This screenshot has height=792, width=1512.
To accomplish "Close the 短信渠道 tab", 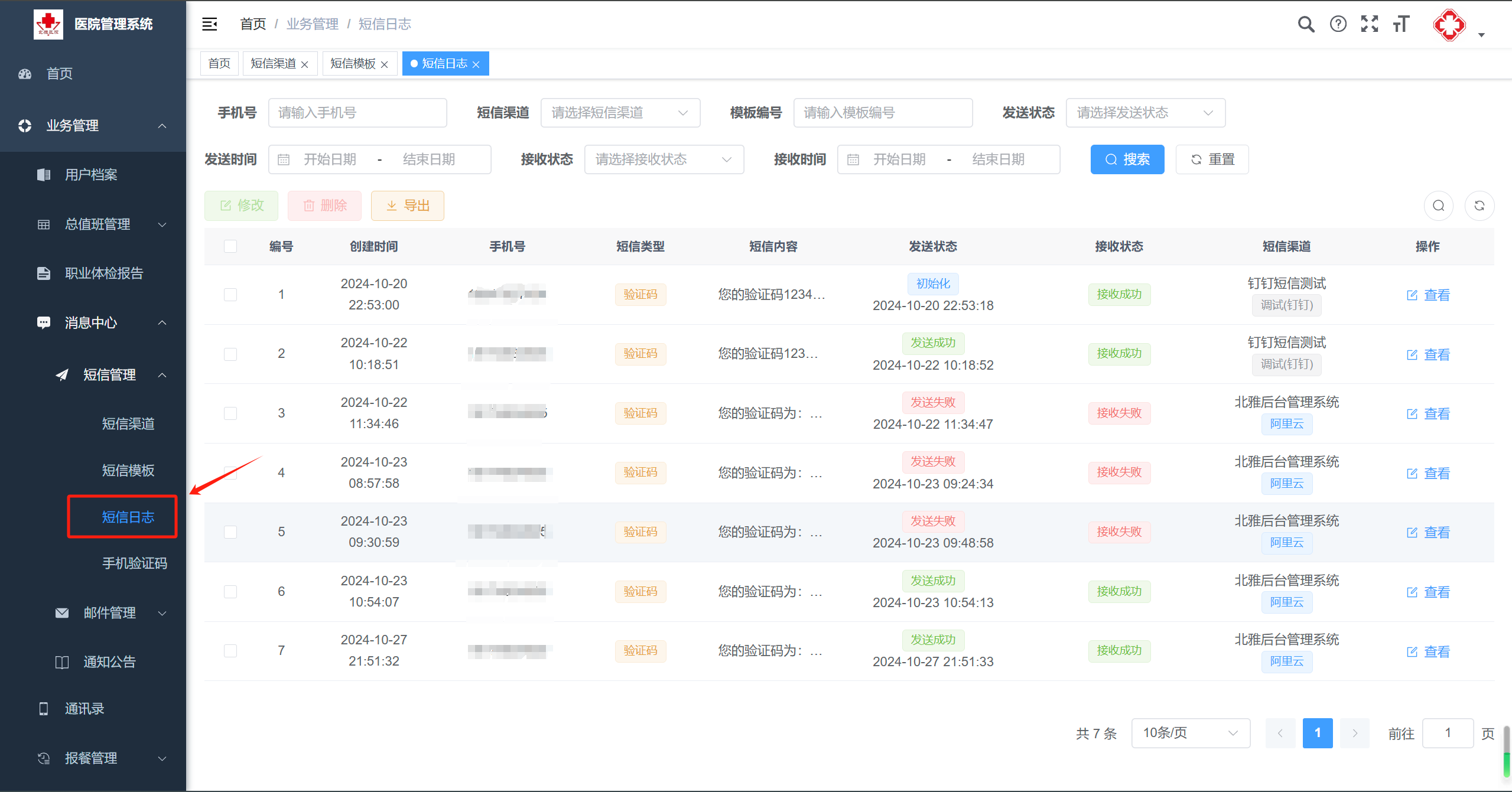I will coord(305,64).
